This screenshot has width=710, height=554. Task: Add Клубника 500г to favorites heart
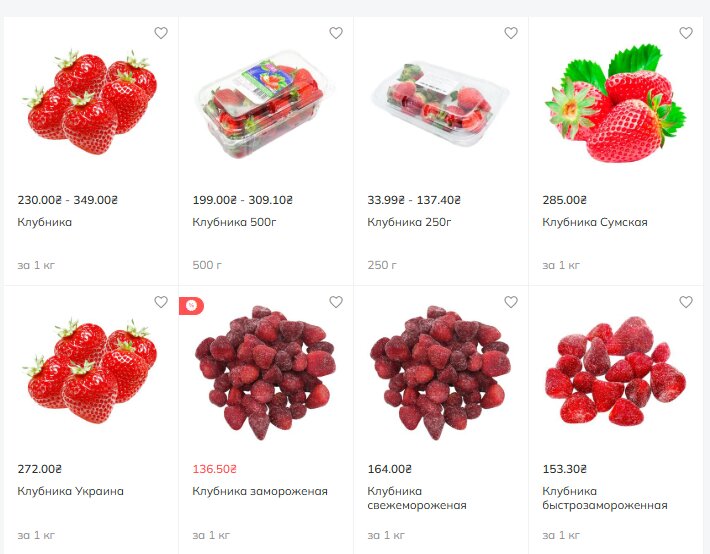point(336,33)
